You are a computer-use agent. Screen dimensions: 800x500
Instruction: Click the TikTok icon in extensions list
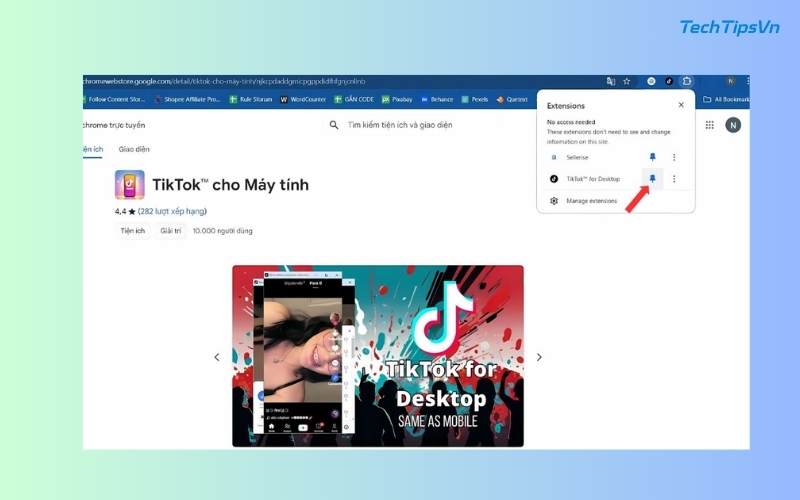coord(554,179)
